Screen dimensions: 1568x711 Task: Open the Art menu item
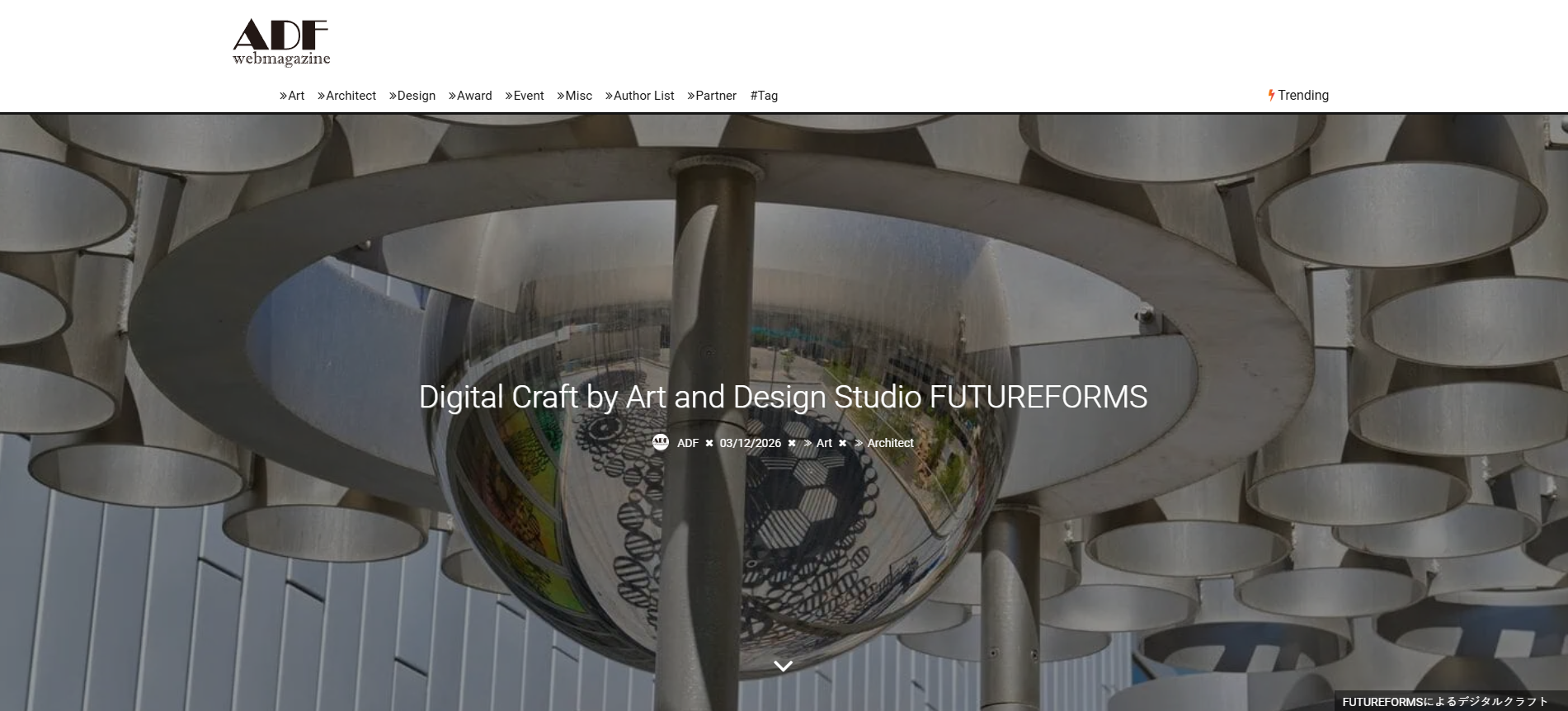click(x=292, y=96)
